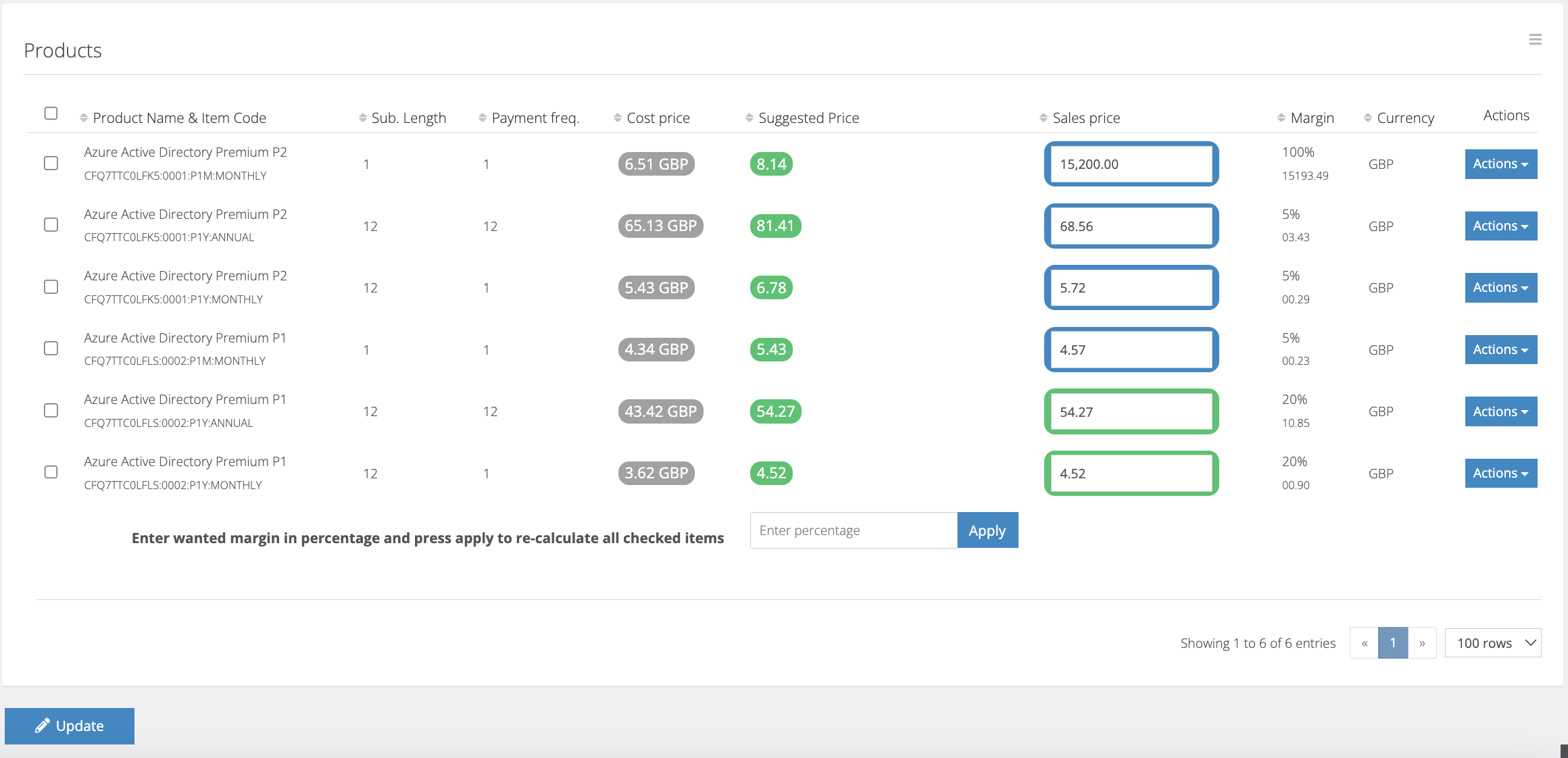Check the P1 P1Y:MONTHLY row checkbox

51,472
